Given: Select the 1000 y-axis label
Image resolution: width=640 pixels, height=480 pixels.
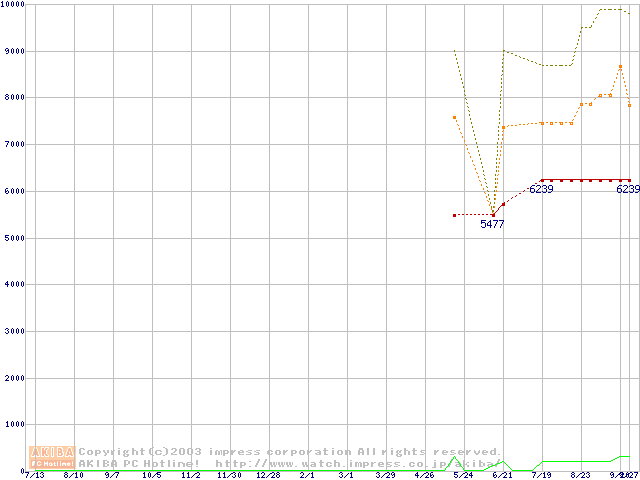Looking at the screenshot, I should [x=12, y=425].
